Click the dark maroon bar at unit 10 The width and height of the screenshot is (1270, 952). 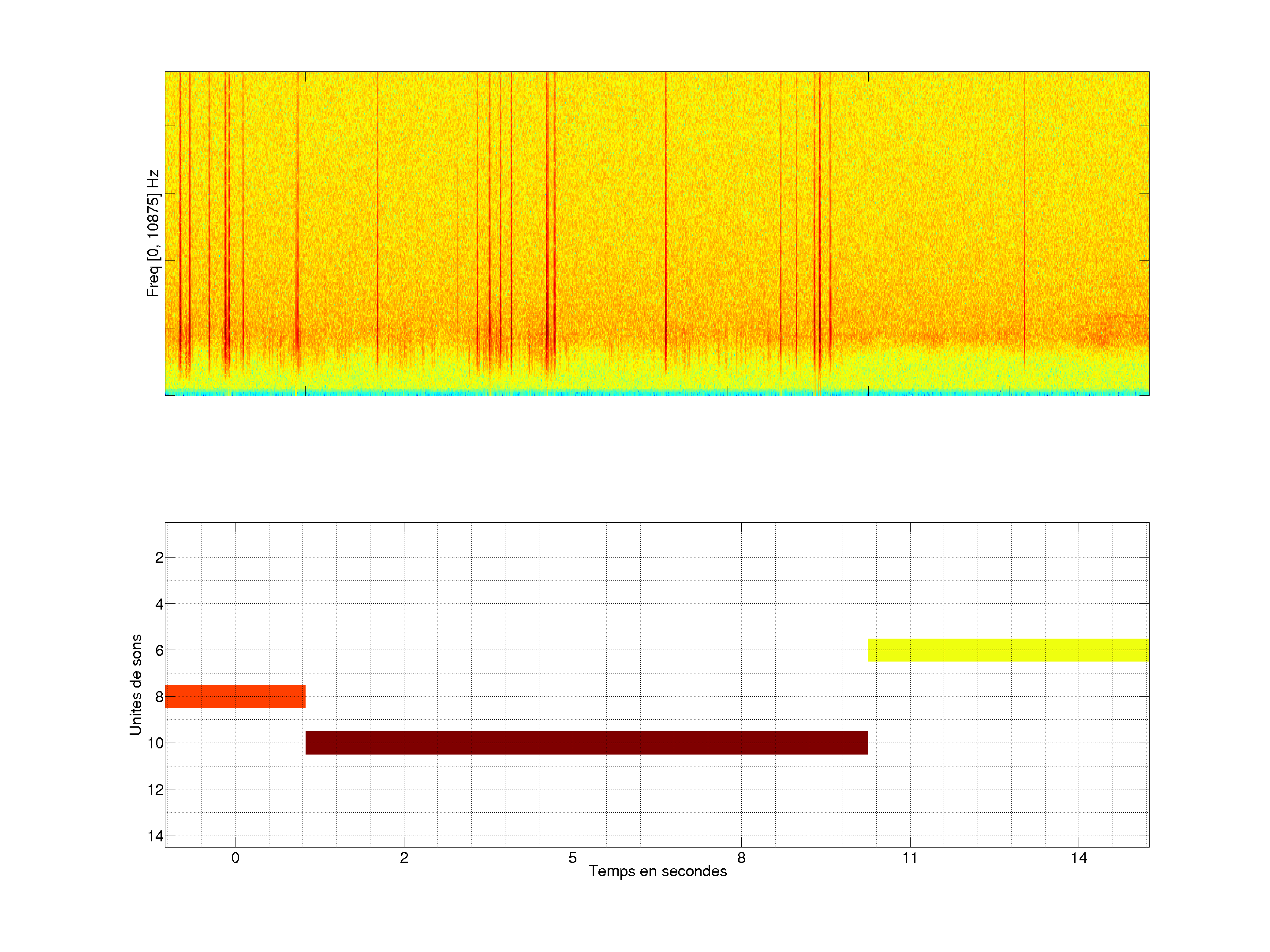(586, 743)
